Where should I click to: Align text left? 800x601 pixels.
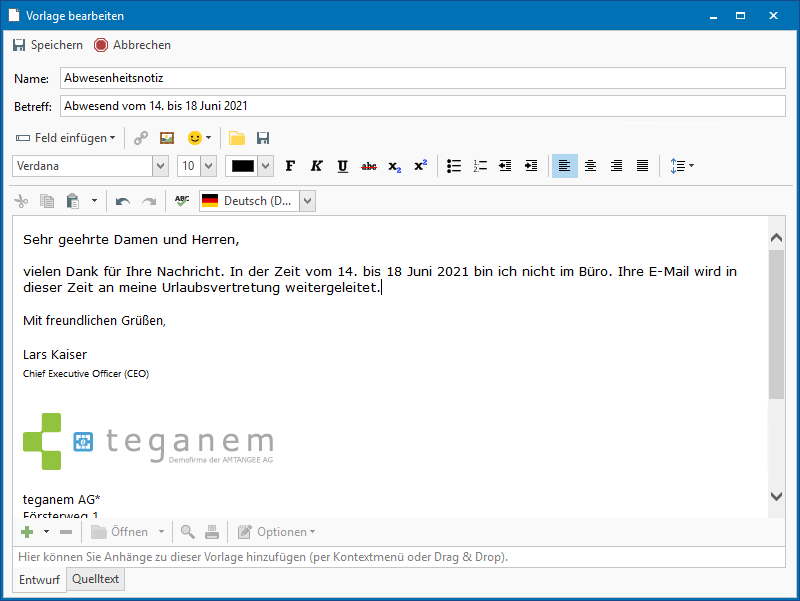(565, 166)
